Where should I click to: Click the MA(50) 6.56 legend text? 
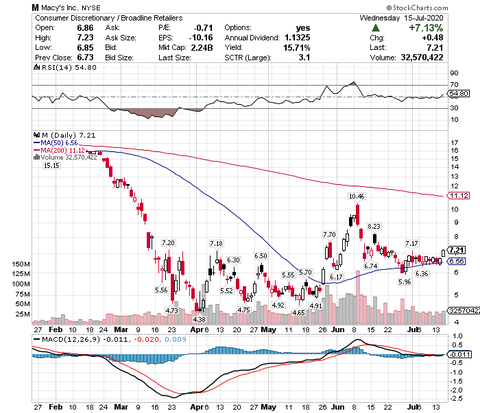point(59,143)
